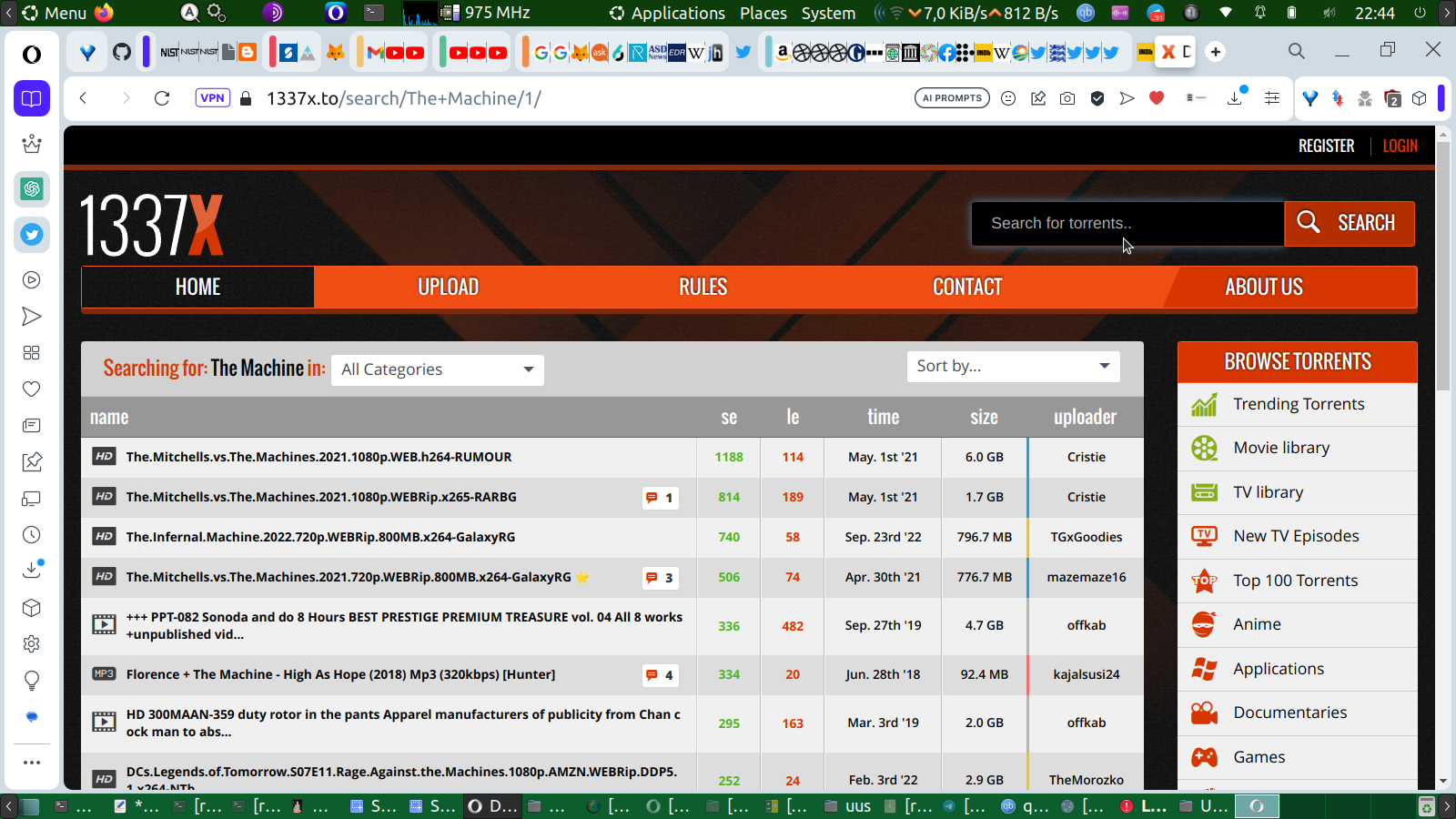Open the Places panel menu

tap(763, 13)
